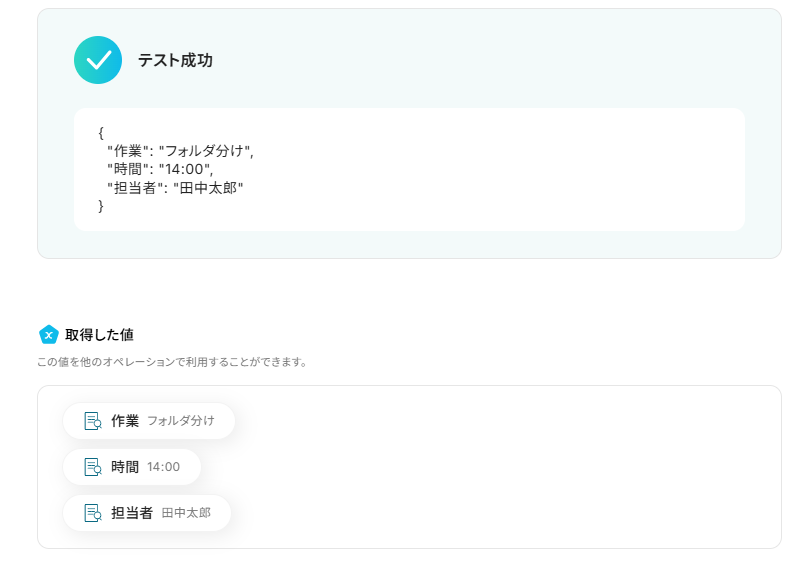
Task: Click the green checkmark success icon
Action: coord(98,60)
